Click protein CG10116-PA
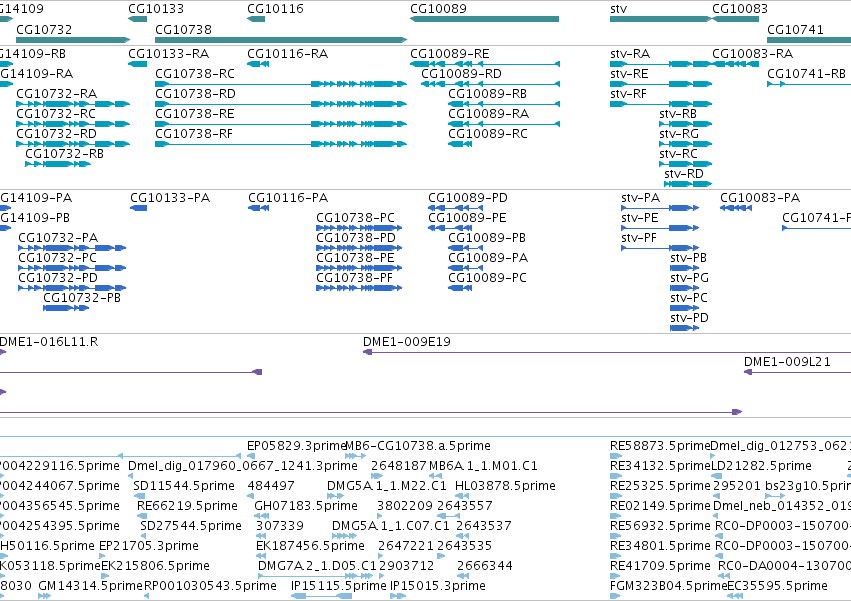Viewport: 851px width, 601px height. point(258,208)
